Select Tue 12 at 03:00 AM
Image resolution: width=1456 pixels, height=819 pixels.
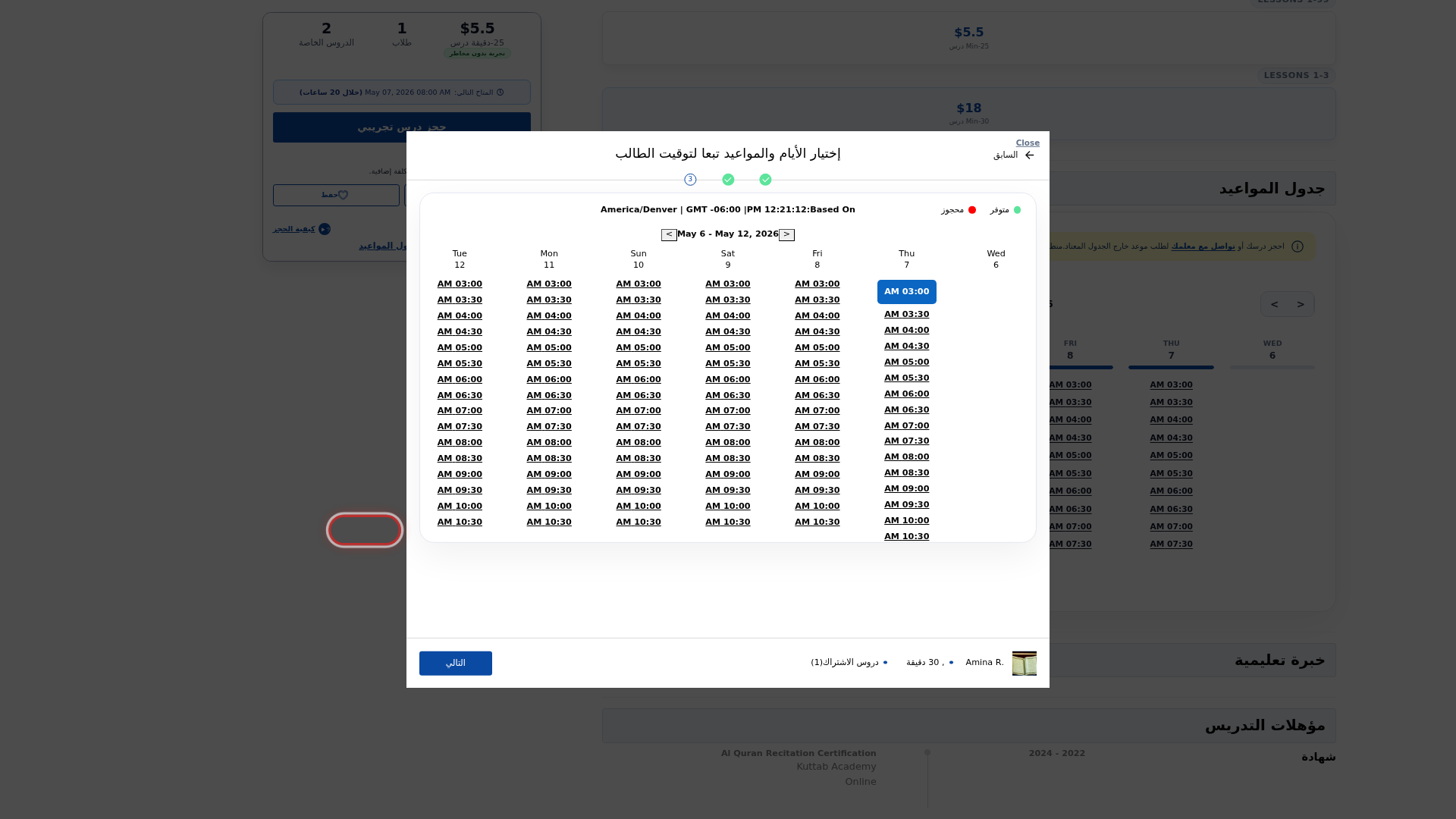pyautogui.click(x=460, y=284)
